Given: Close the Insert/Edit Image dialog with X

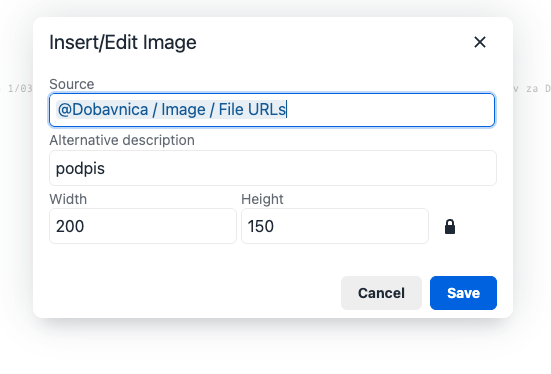Looking at the screenshot, I should pyautogui.click(x=480, y=42).
